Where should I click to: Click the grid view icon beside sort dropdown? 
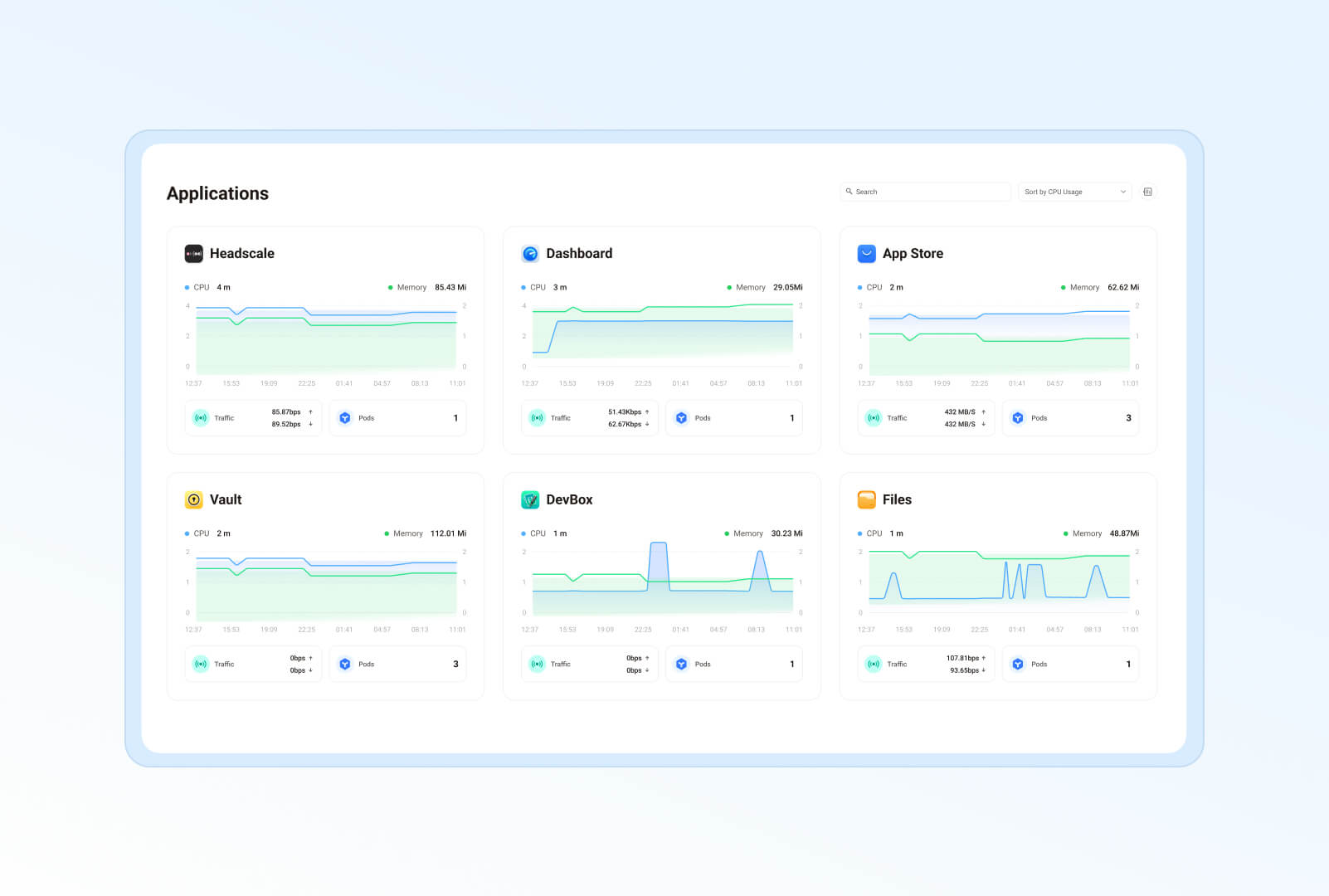tap(1148, 192)
